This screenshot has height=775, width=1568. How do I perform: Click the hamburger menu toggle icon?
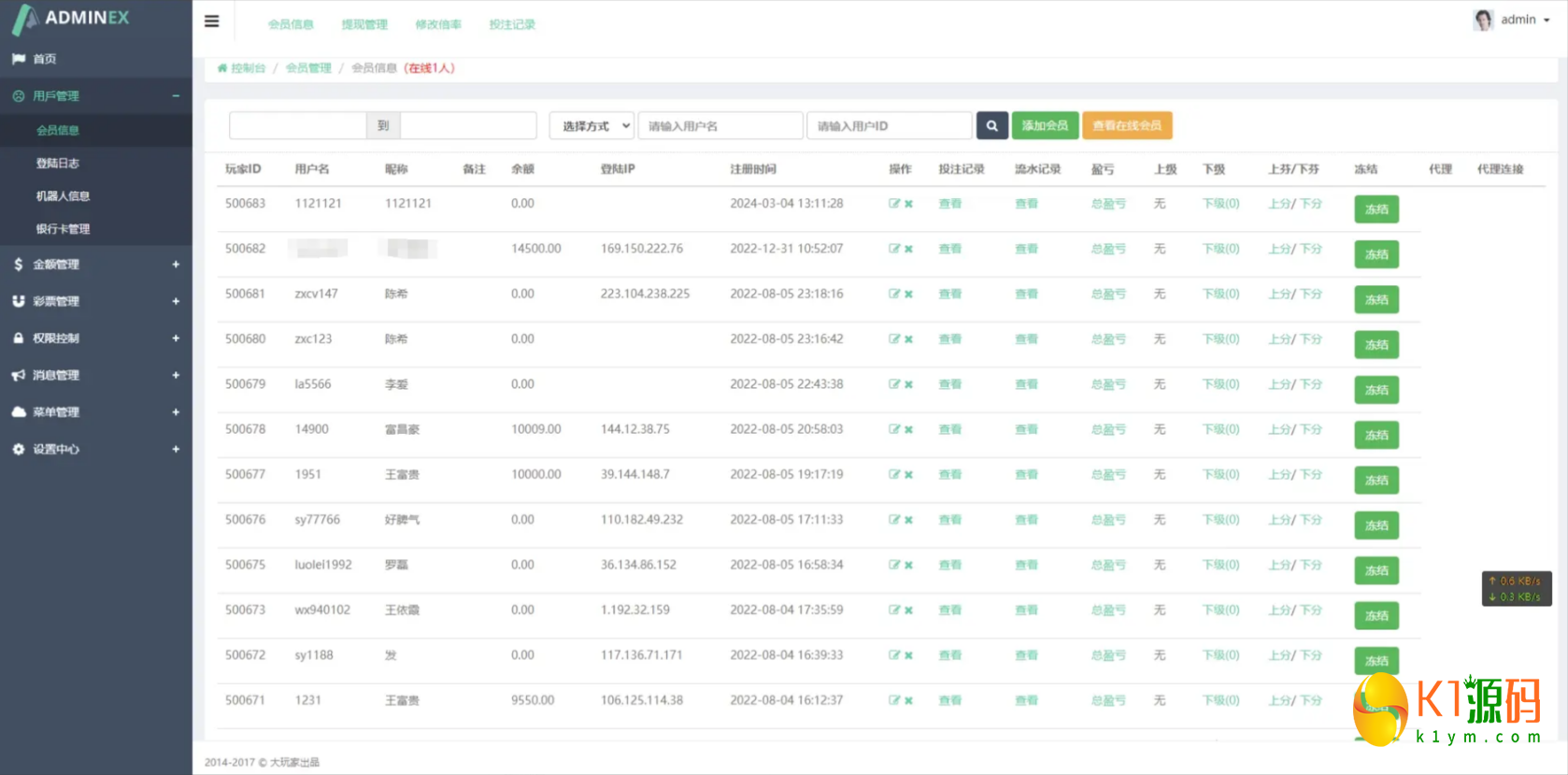[x=212, y=22]
